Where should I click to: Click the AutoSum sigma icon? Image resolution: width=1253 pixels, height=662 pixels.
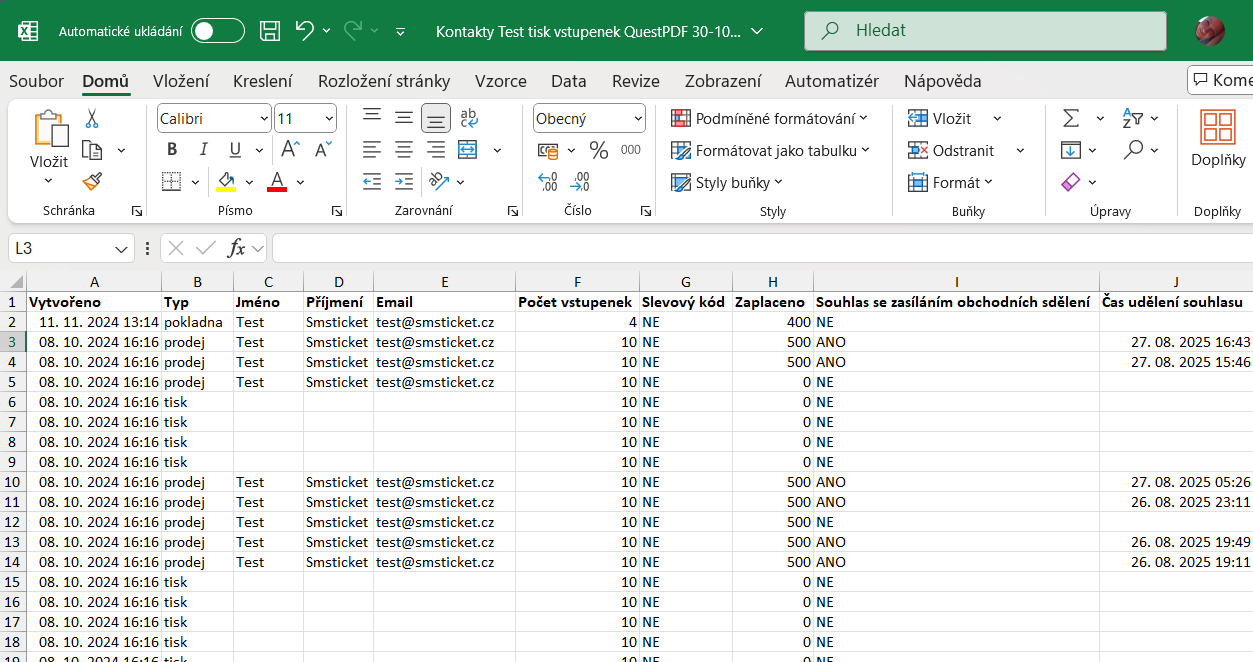[x=1072, y=118]
